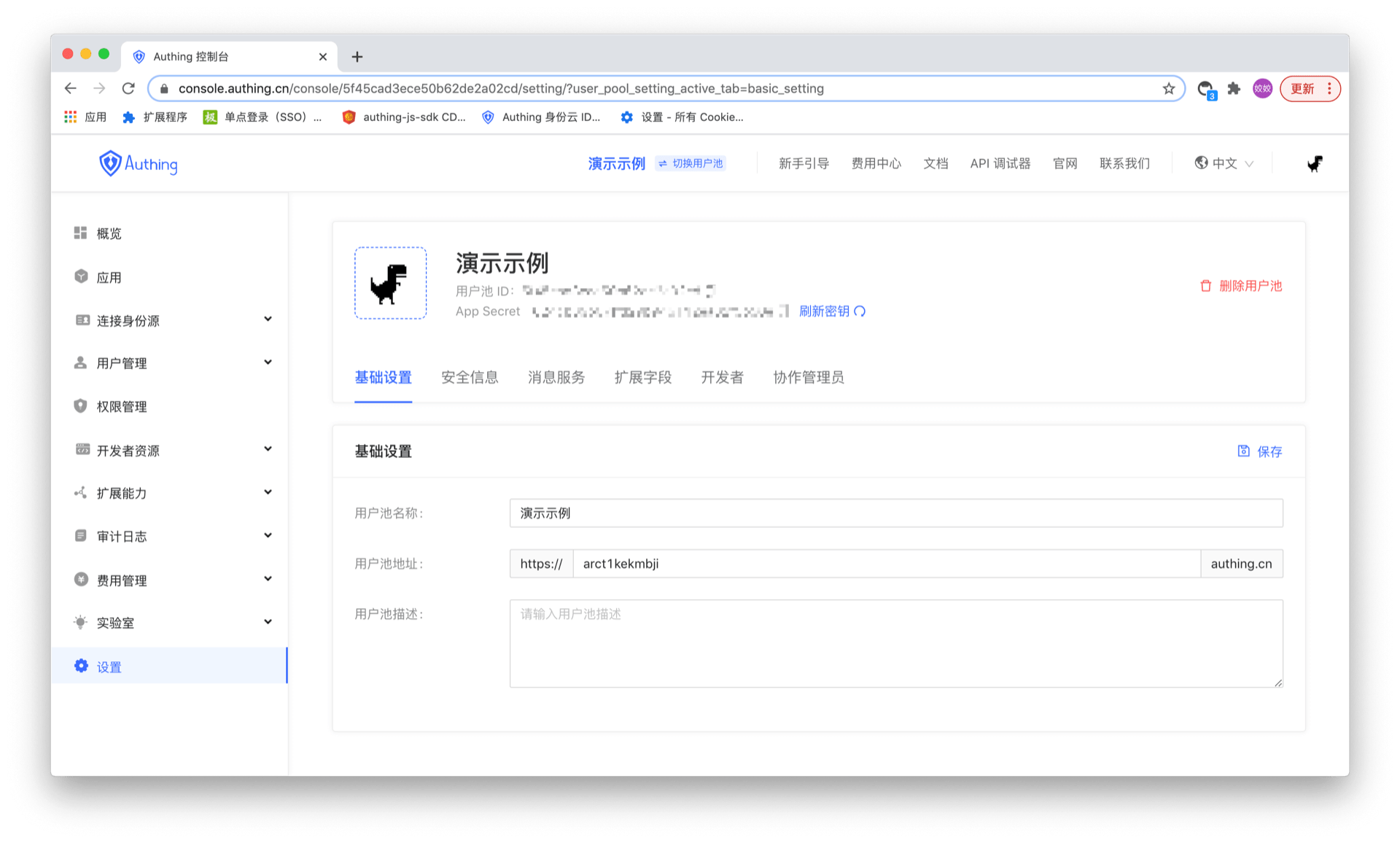Open the 文档 docs link in header
This screenshot has height=843, width=1400.
pyautogui.click(x=936, y=163)
